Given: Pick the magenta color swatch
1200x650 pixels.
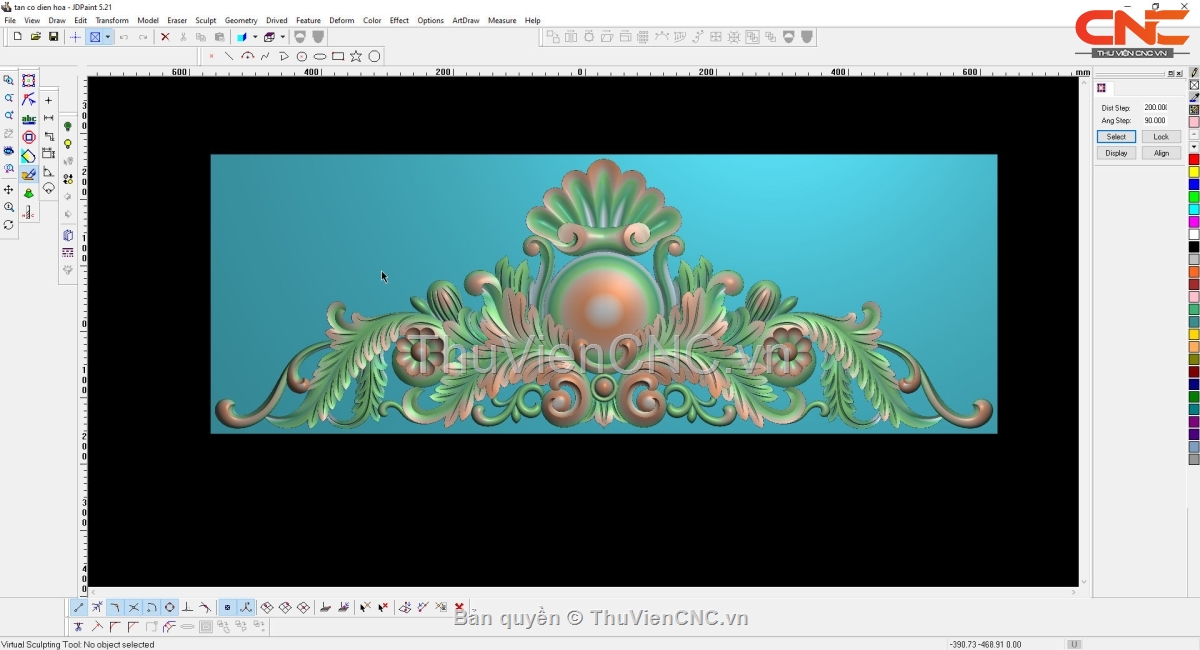Looking at the screenshot, I should point(1194,222).
